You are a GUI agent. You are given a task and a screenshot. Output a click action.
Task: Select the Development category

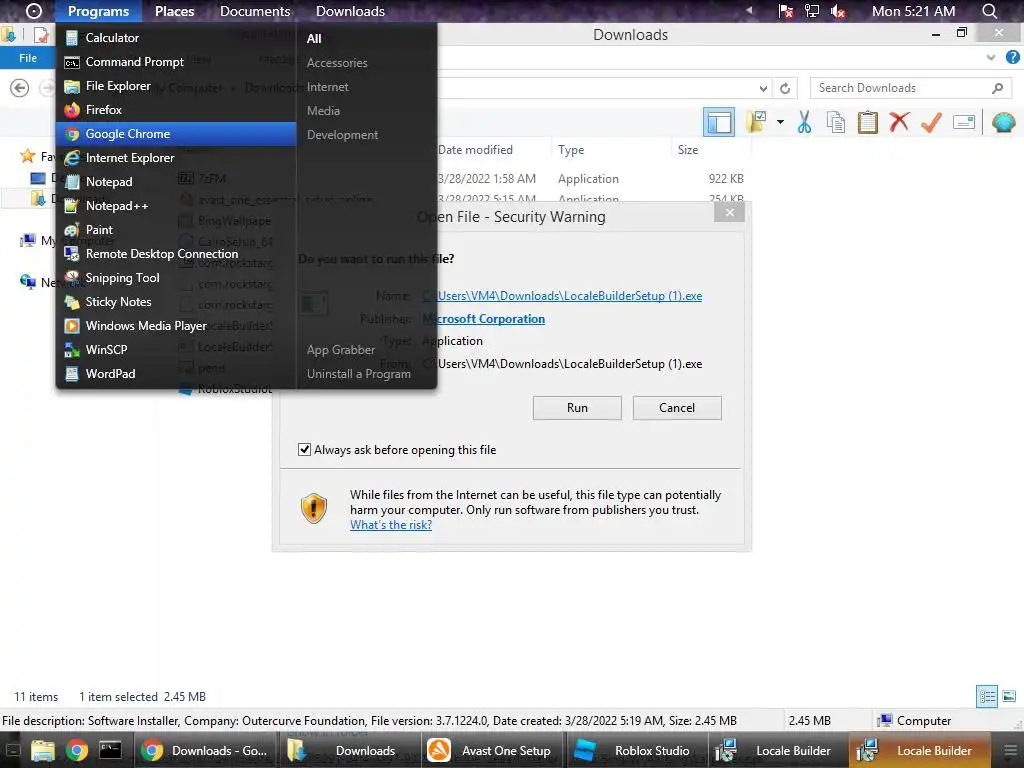(342, 135)
